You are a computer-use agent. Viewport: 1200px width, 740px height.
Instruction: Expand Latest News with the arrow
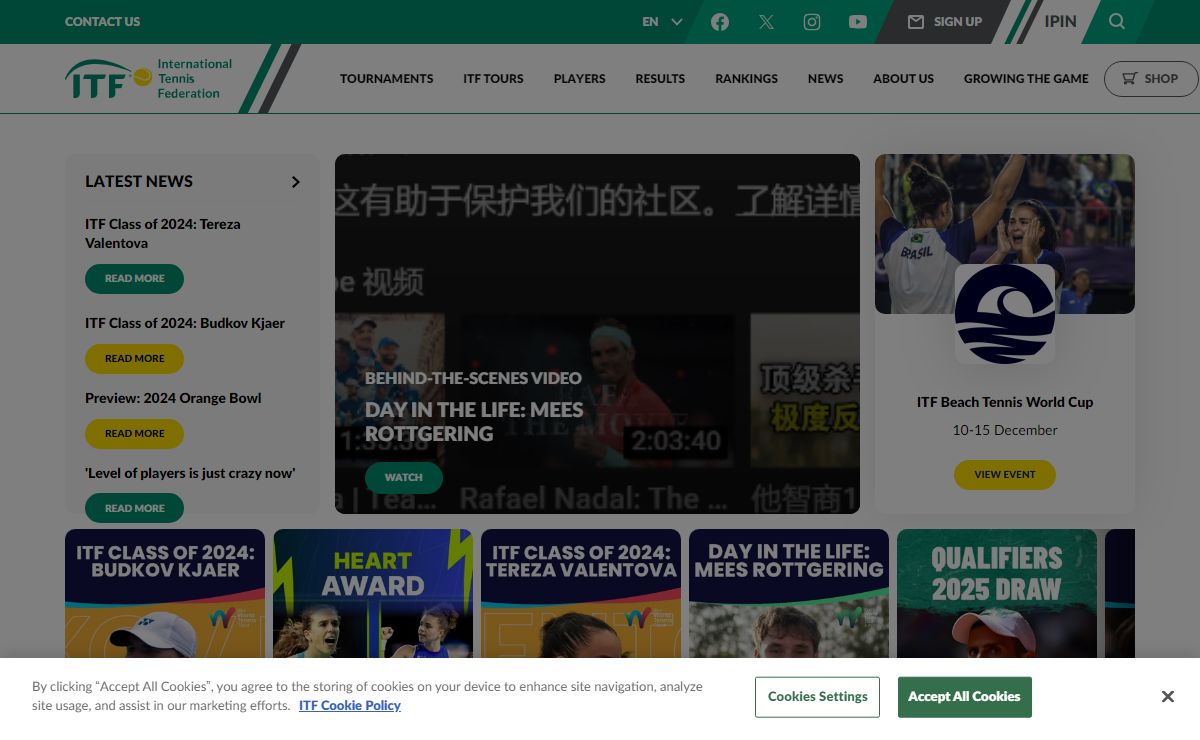pos(295,182)
